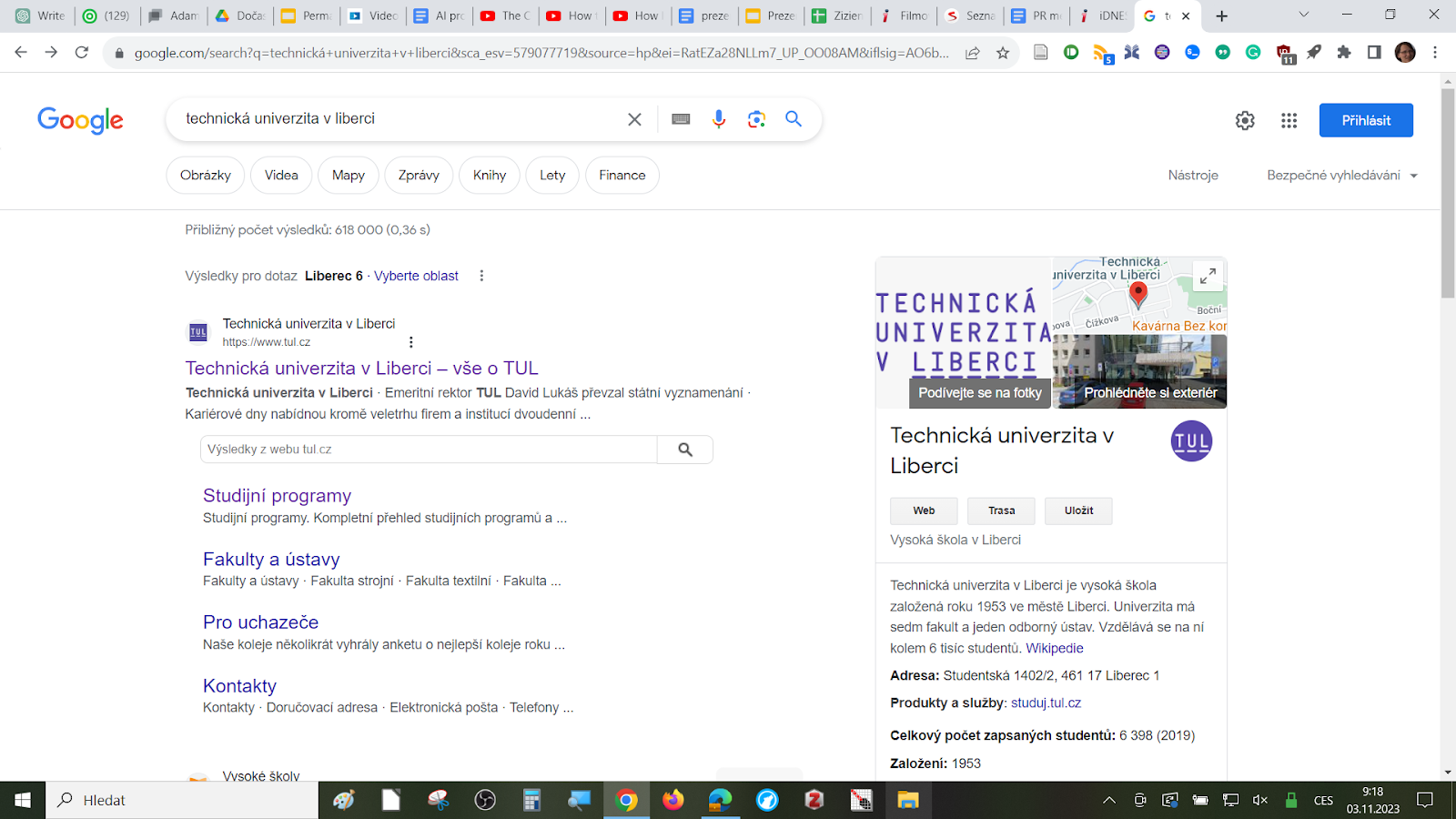Viewport: 1456px width, 819px height.
Task: Click the Vyberte oblast link
Action: pos(416,276)
